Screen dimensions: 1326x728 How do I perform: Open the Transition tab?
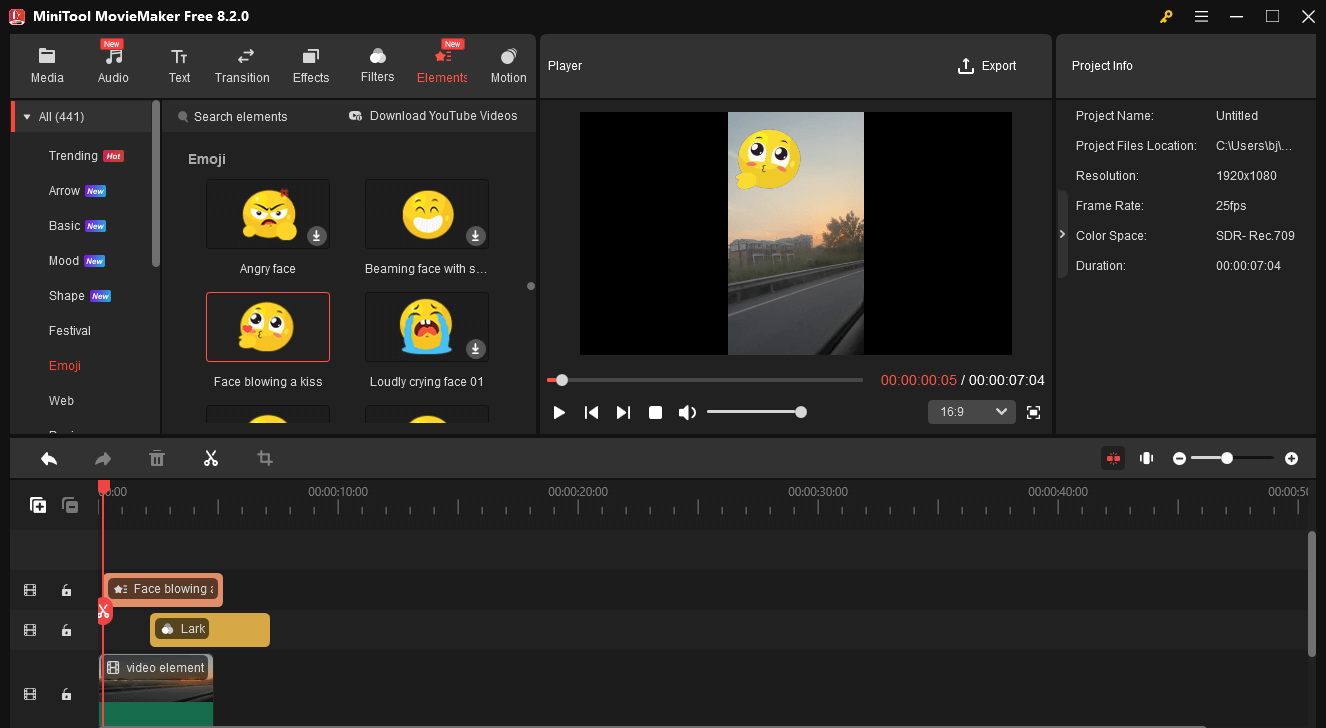click(242, 66)
